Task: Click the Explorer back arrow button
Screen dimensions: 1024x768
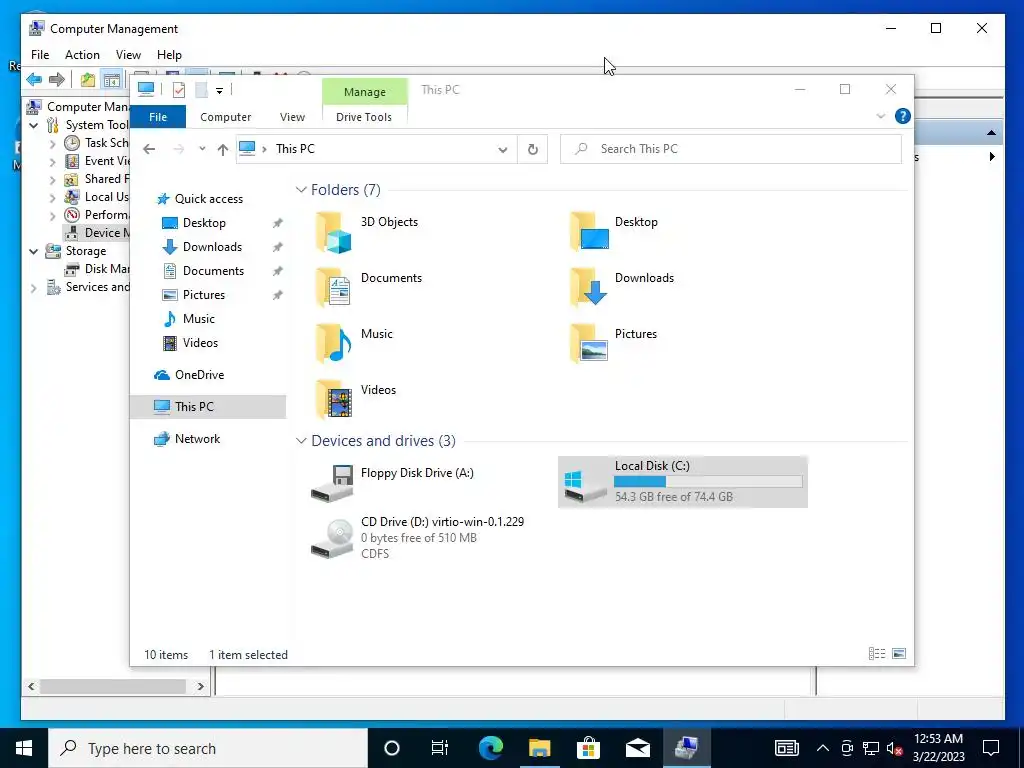Action: coord(149,150)
